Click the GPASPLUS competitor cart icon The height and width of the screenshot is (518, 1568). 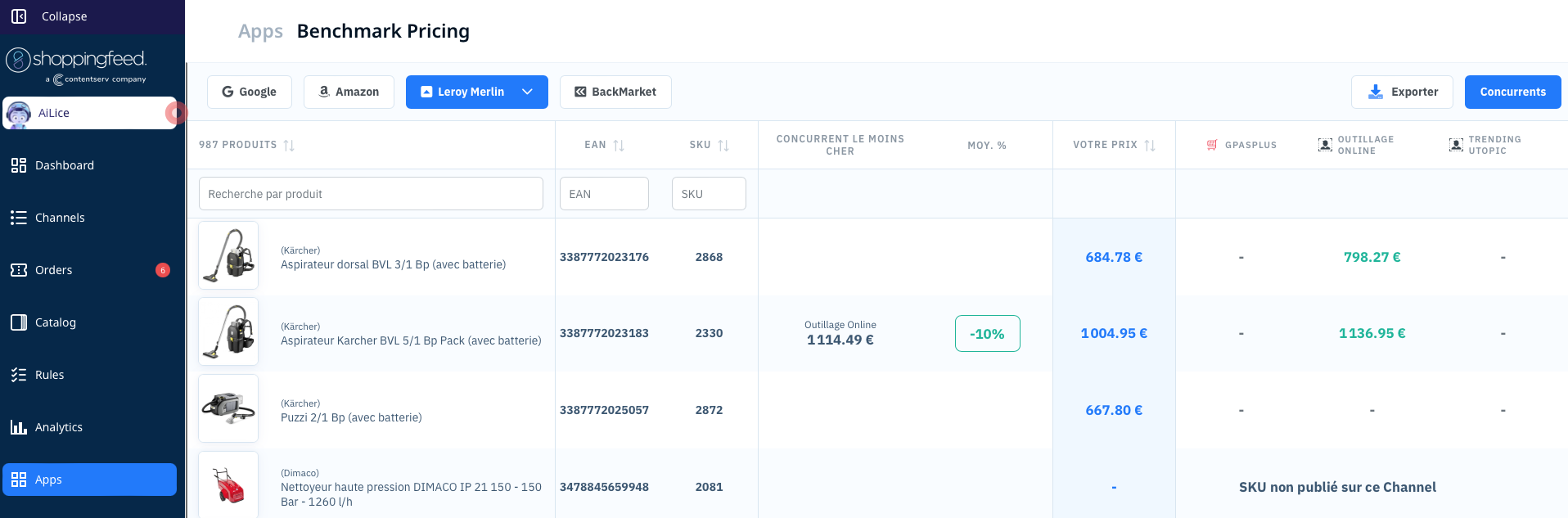[x=1212, y=145]
